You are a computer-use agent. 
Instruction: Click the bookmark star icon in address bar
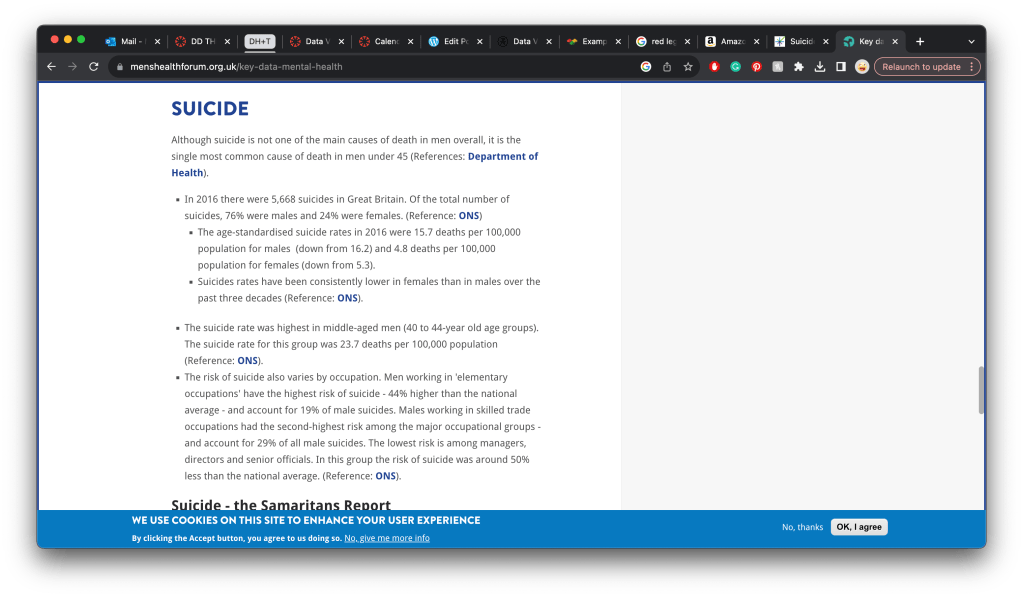click(x=688, y=67)
